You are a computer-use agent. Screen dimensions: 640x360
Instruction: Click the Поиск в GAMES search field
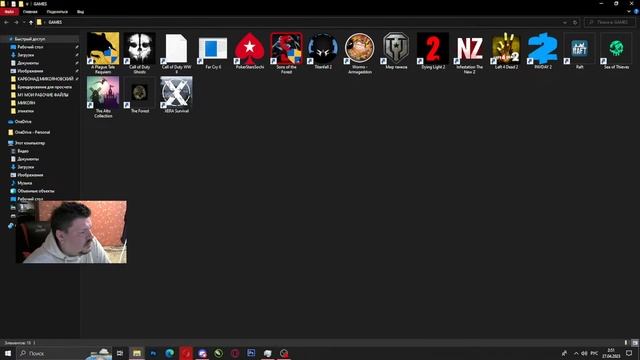pos(610,22)
